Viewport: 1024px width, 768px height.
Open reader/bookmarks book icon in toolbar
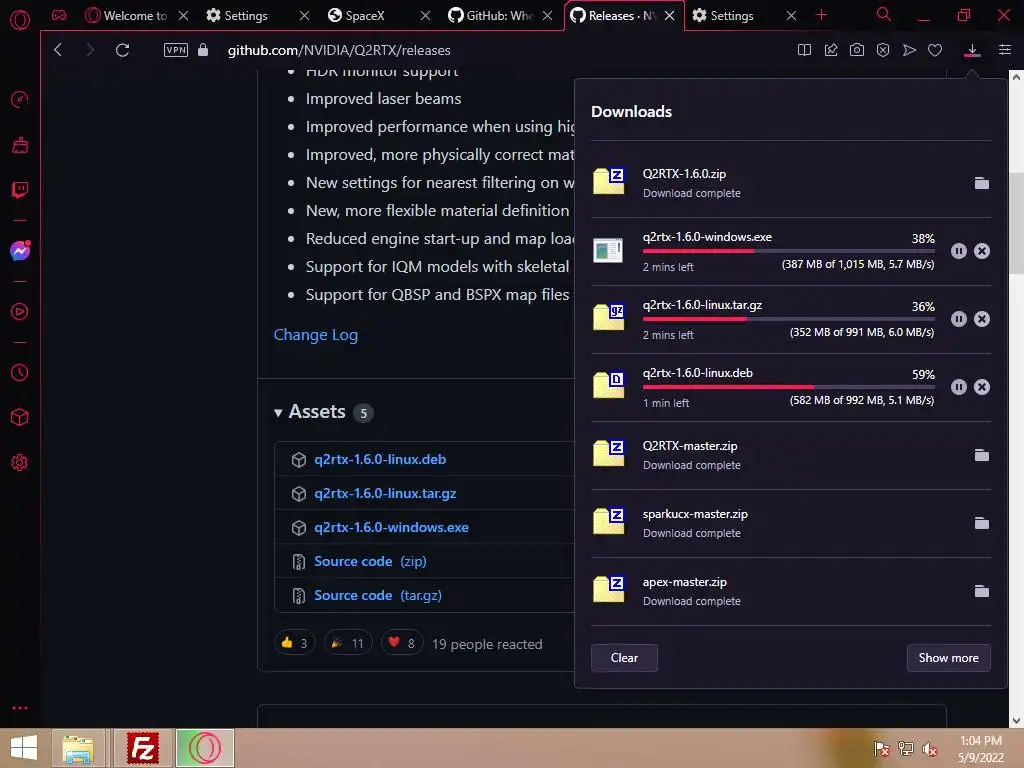[805, 50]
